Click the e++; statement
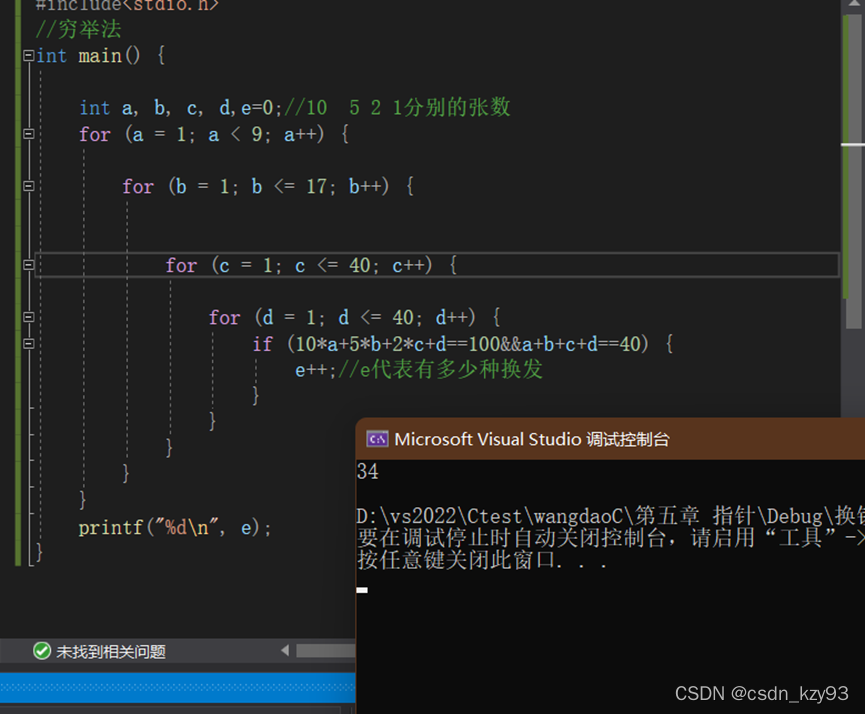Viewport: 865px width, 714px height. [x=315, y=370]
